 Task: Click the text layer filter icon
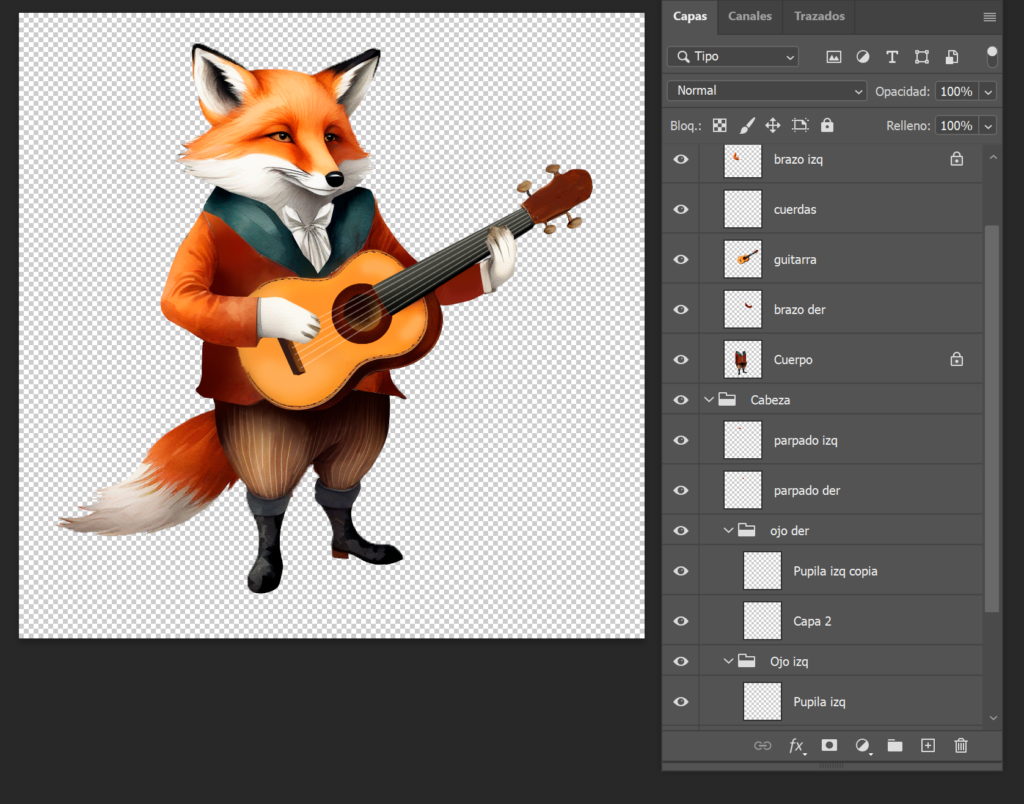pos(892,57)
